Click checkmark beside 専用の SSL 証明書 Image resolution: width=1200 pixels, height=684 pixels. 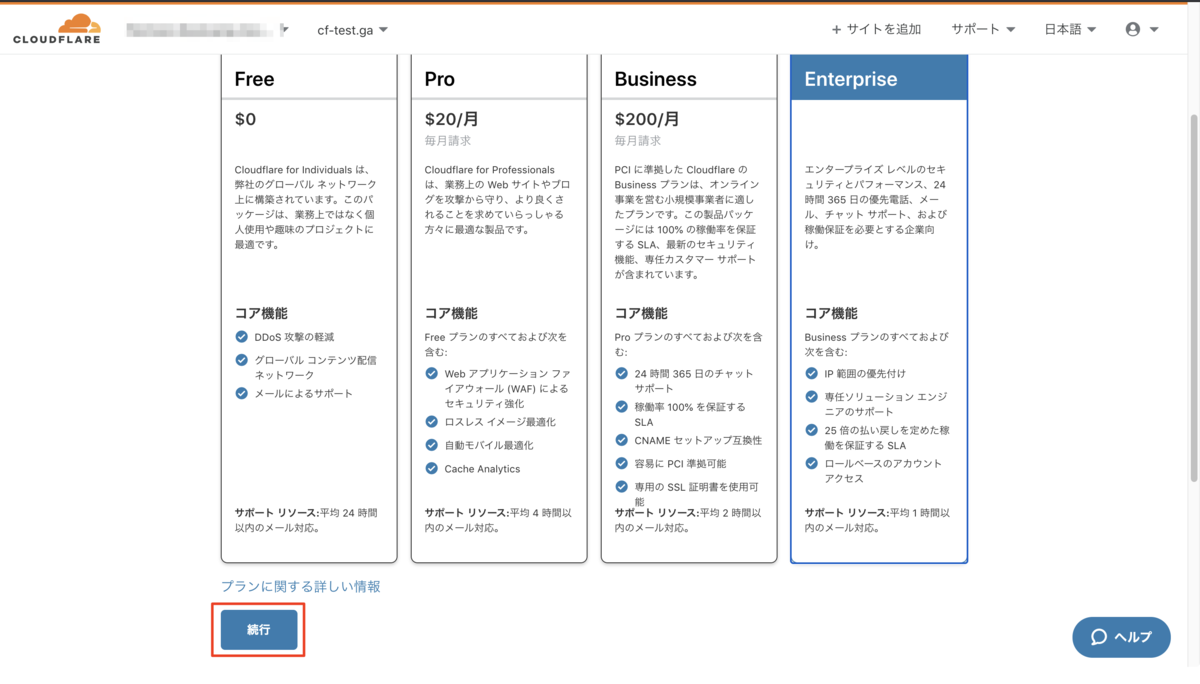621,487
